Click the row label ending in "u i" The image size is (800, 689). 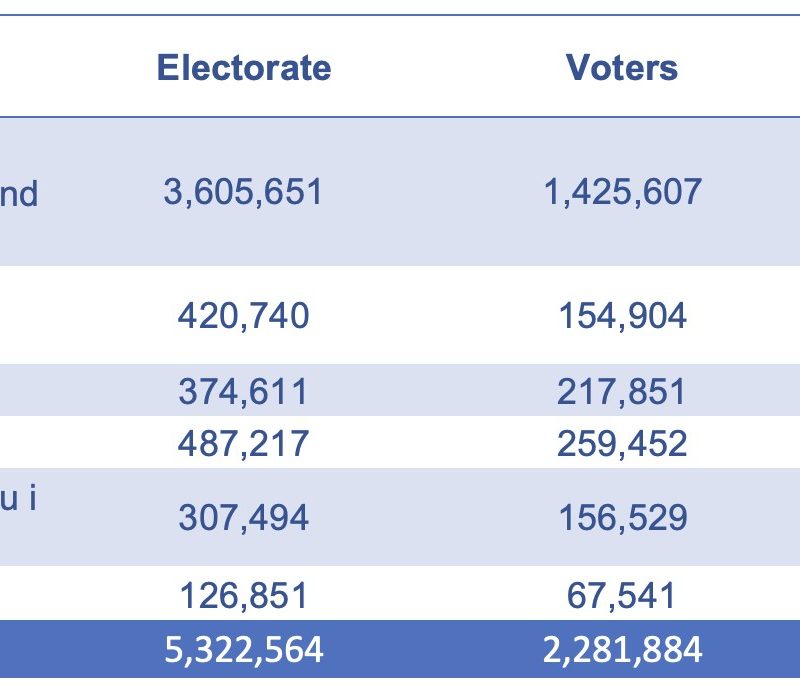tap(18, 498)
